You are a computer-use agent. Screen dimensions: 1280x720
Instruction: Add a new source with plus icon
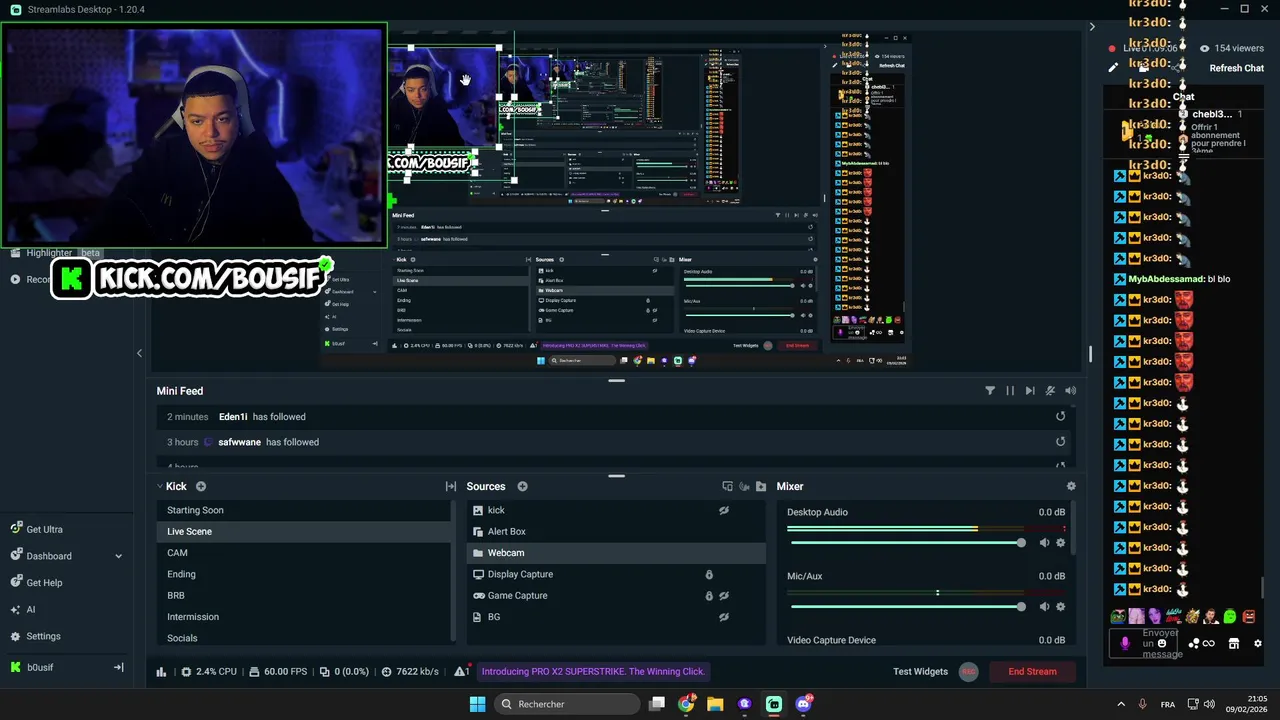[522, 486]
